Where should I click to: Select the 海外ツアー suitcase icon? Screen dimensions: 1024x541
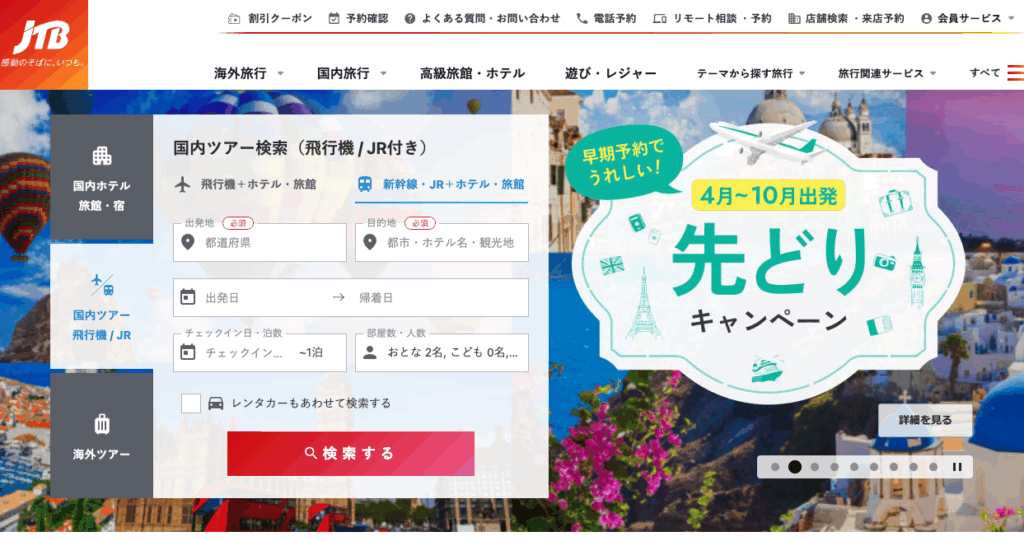point(102,425)
